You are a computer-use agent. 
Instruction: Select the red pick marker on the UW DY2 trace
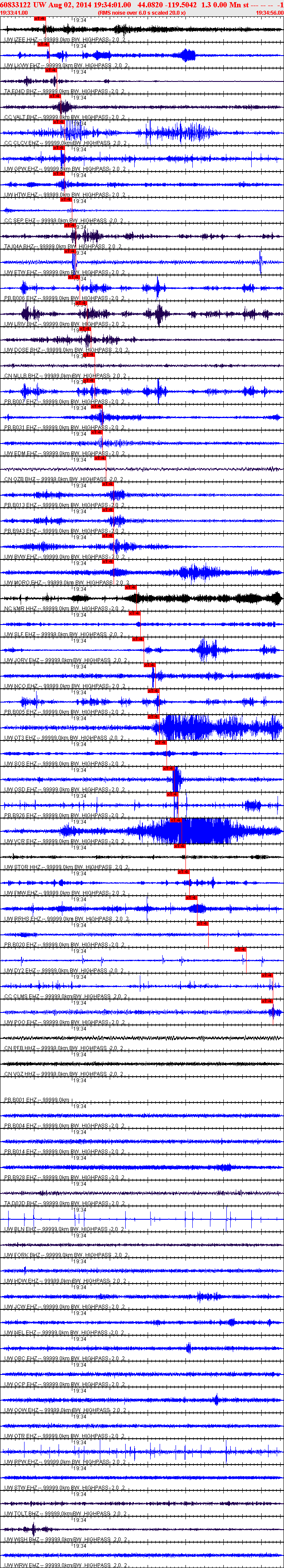point(241,950)
